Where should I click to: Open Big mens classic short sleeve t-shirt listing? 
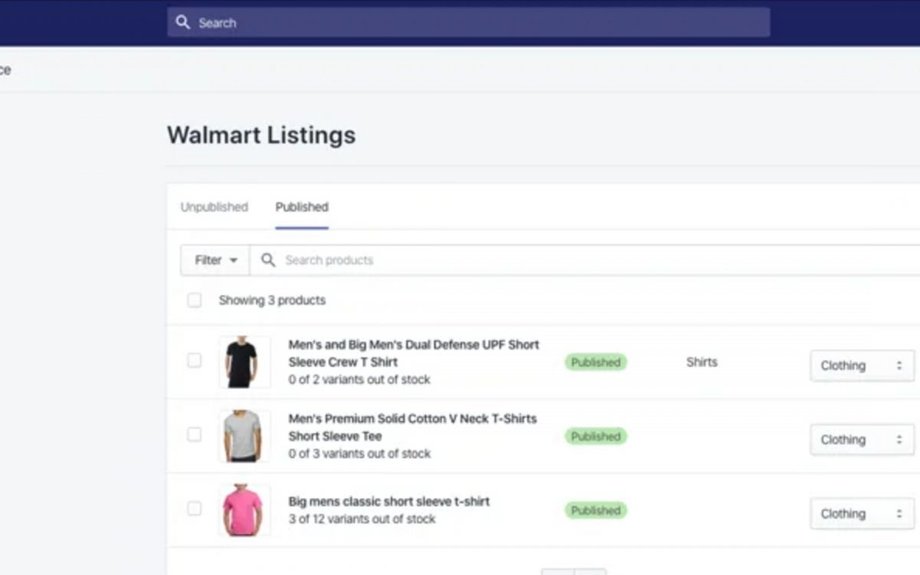[388, 502]
